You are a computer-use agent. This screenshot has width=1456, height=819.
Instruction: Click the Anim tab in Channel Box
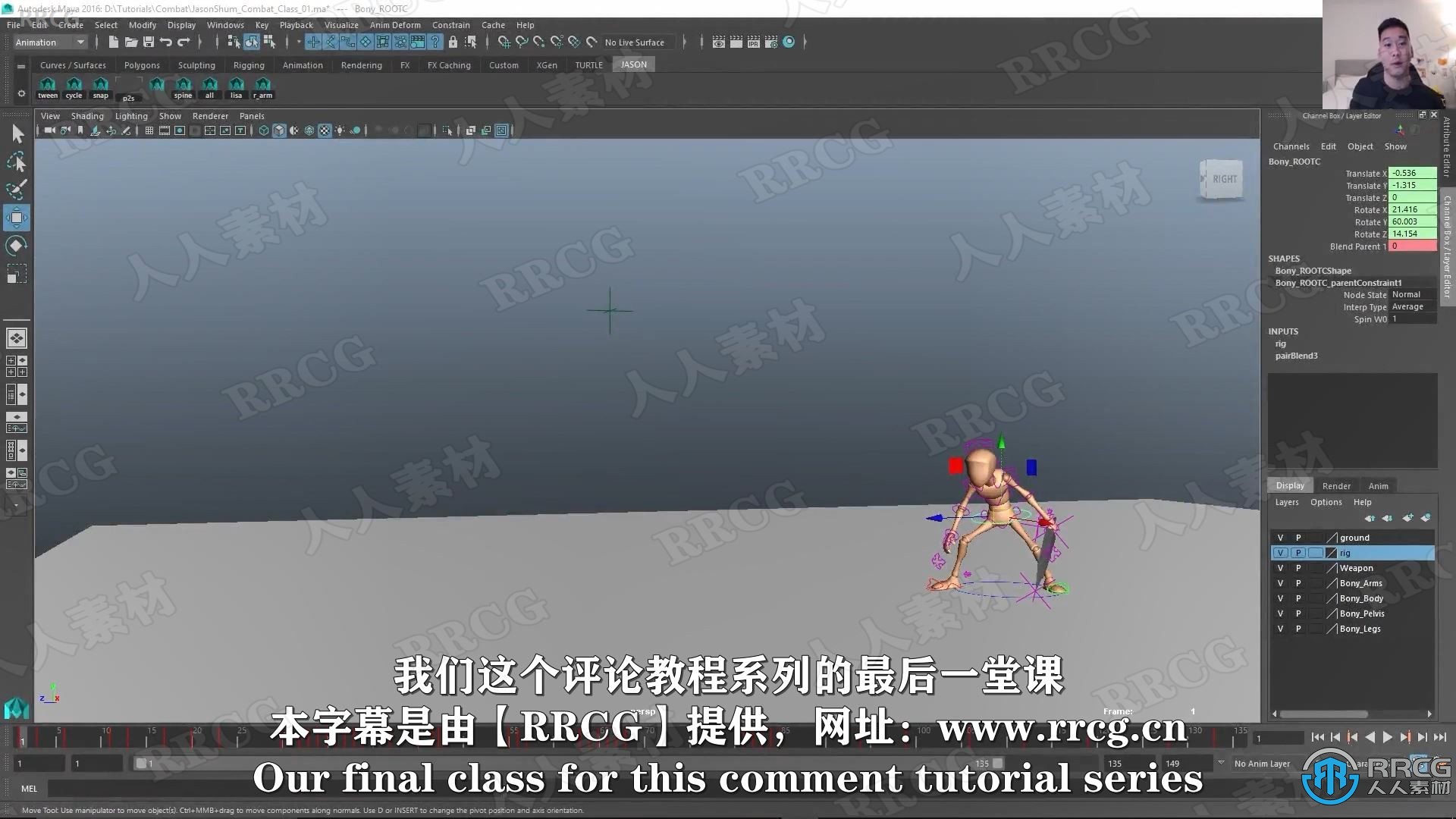1378,485
